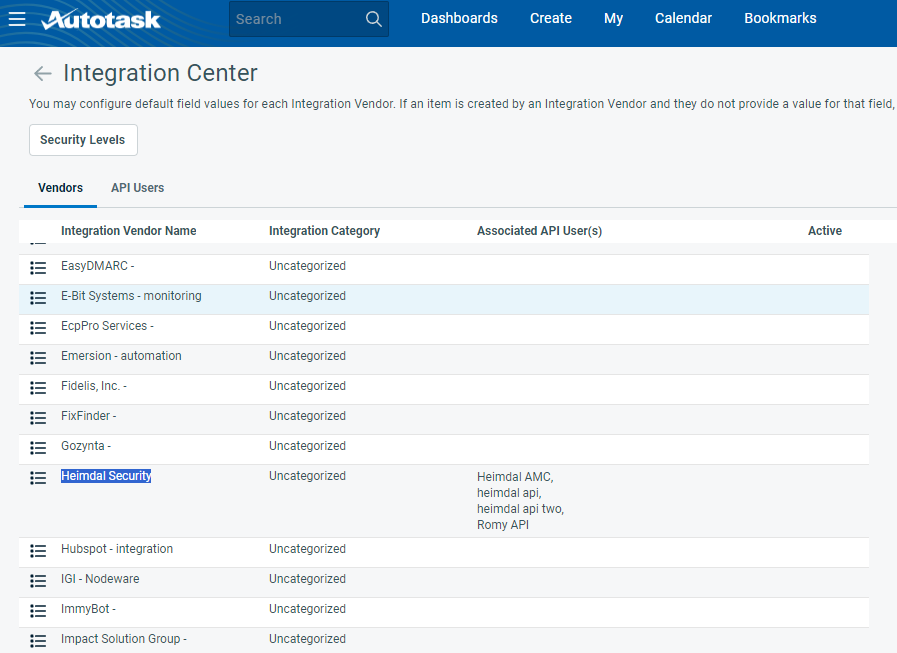This screenshot has height=653, width=897.
Task: Click the Active column header
Action: tap(824, 231)
